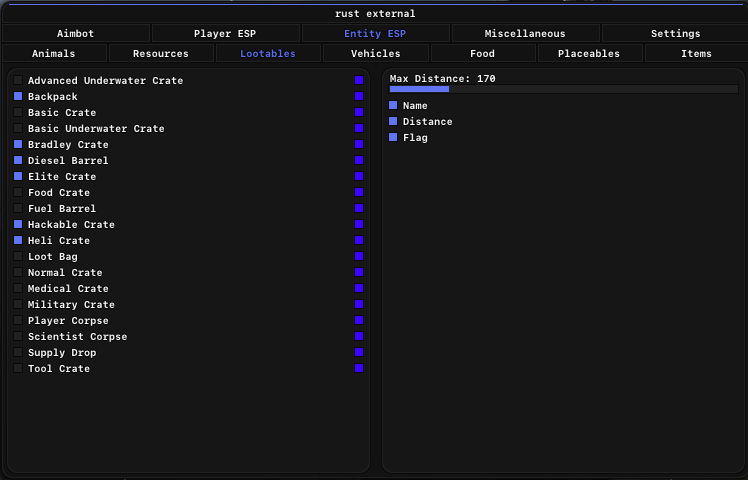Turn off the Diesel Barrel checkbox
The height and width of the screenshot is (480, 748).
tap(18, 160)
